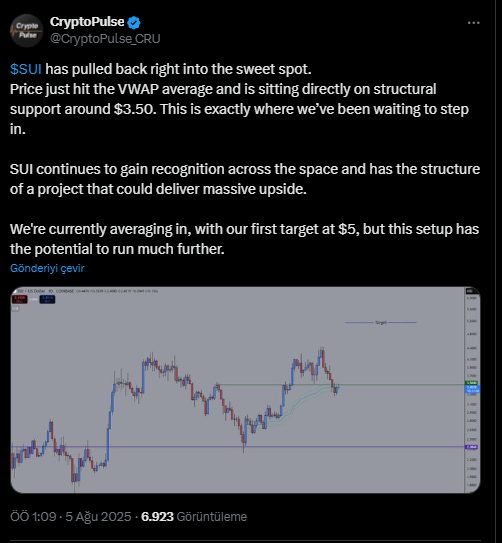Image resolution: width=502 pixels, height=543 pixels.
Task: Click the purple horizontal support line
Action: click(x=237, y=447)
